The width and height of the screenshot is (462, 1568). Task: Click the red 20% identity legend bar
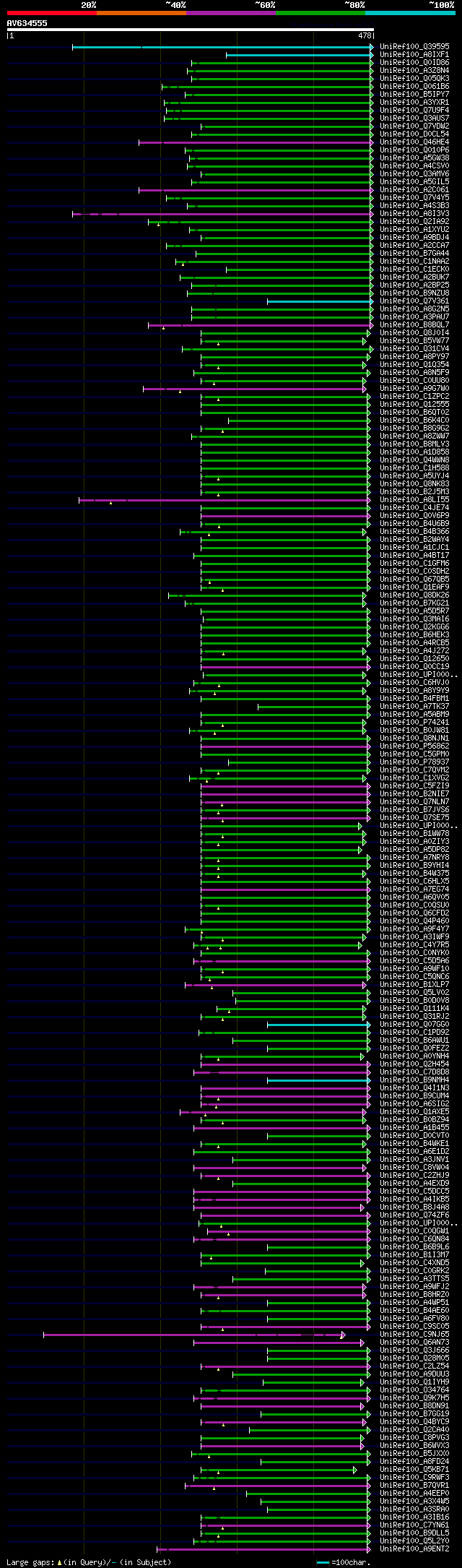click(x=52, y=13)
